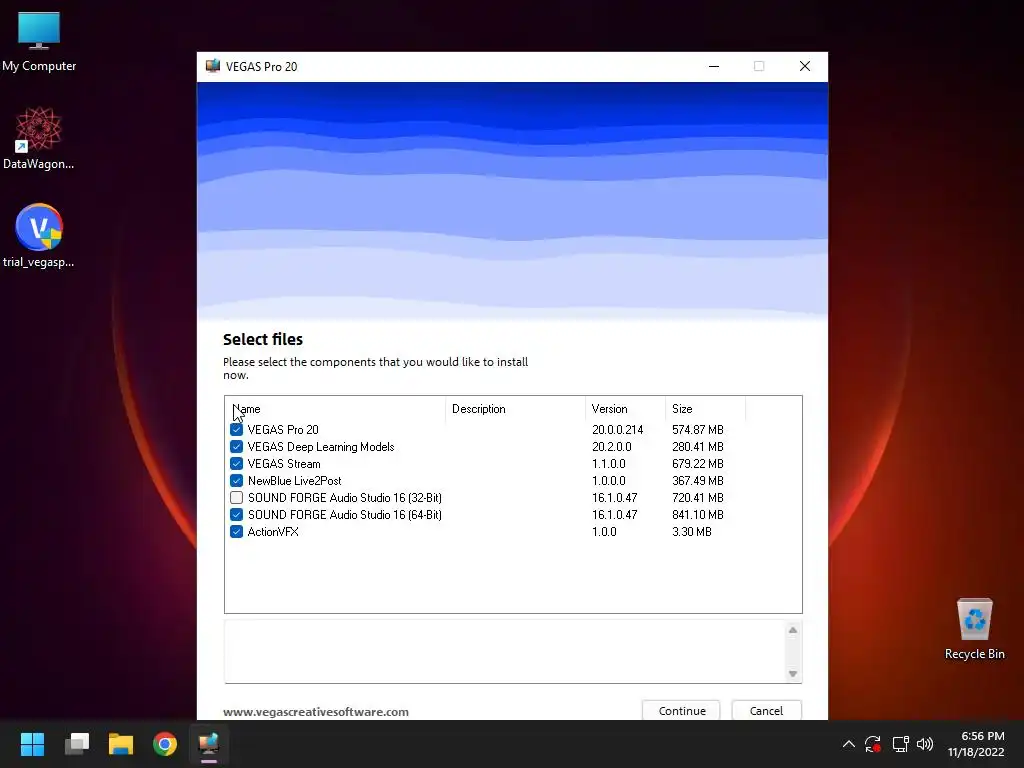Select the DataWagon desktop shortcut
1024x768 pixels.
[39, 138]
